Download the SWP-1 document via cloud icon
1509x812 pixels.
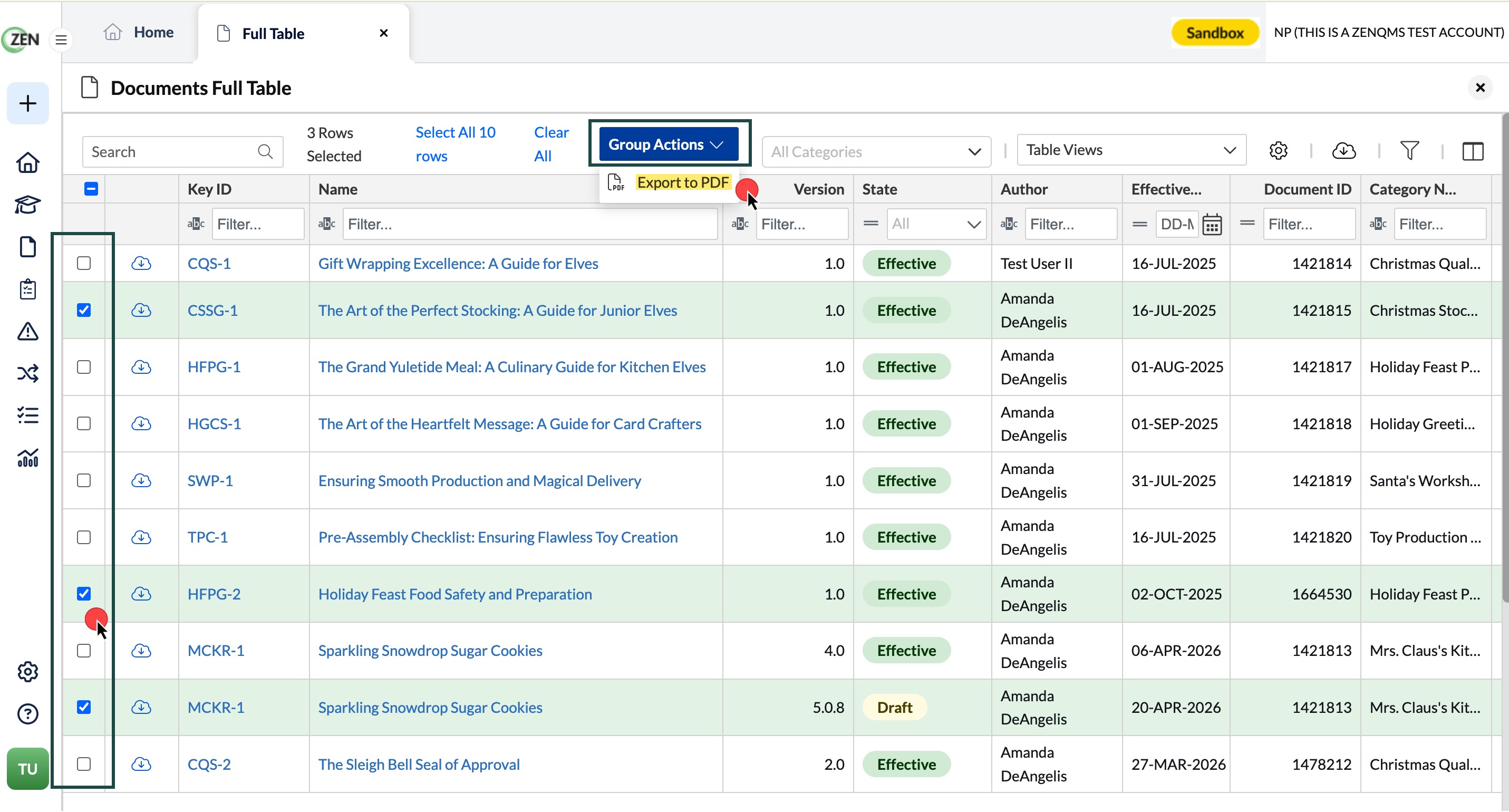141,481
